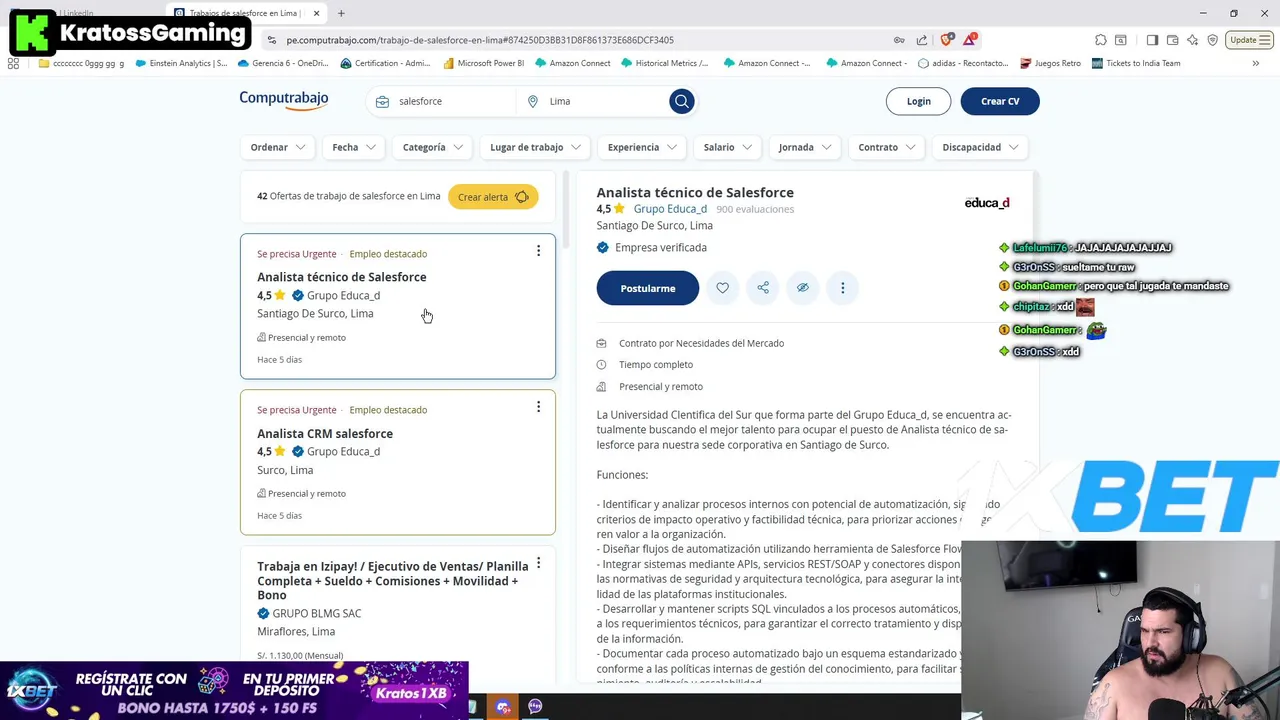Open Analista técnico de Salesforce card title
The image size is (1280, 720).
341,277
